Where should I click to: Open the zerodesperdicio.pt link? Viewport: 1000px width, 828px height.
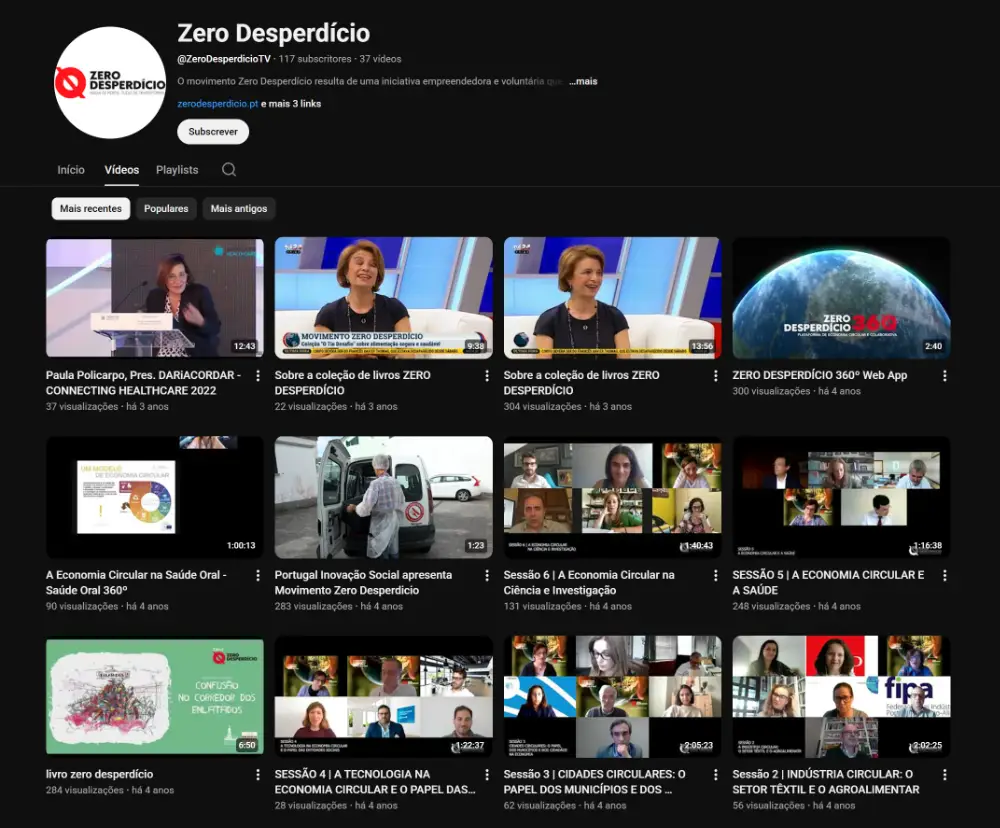click(x=217, y=104)
